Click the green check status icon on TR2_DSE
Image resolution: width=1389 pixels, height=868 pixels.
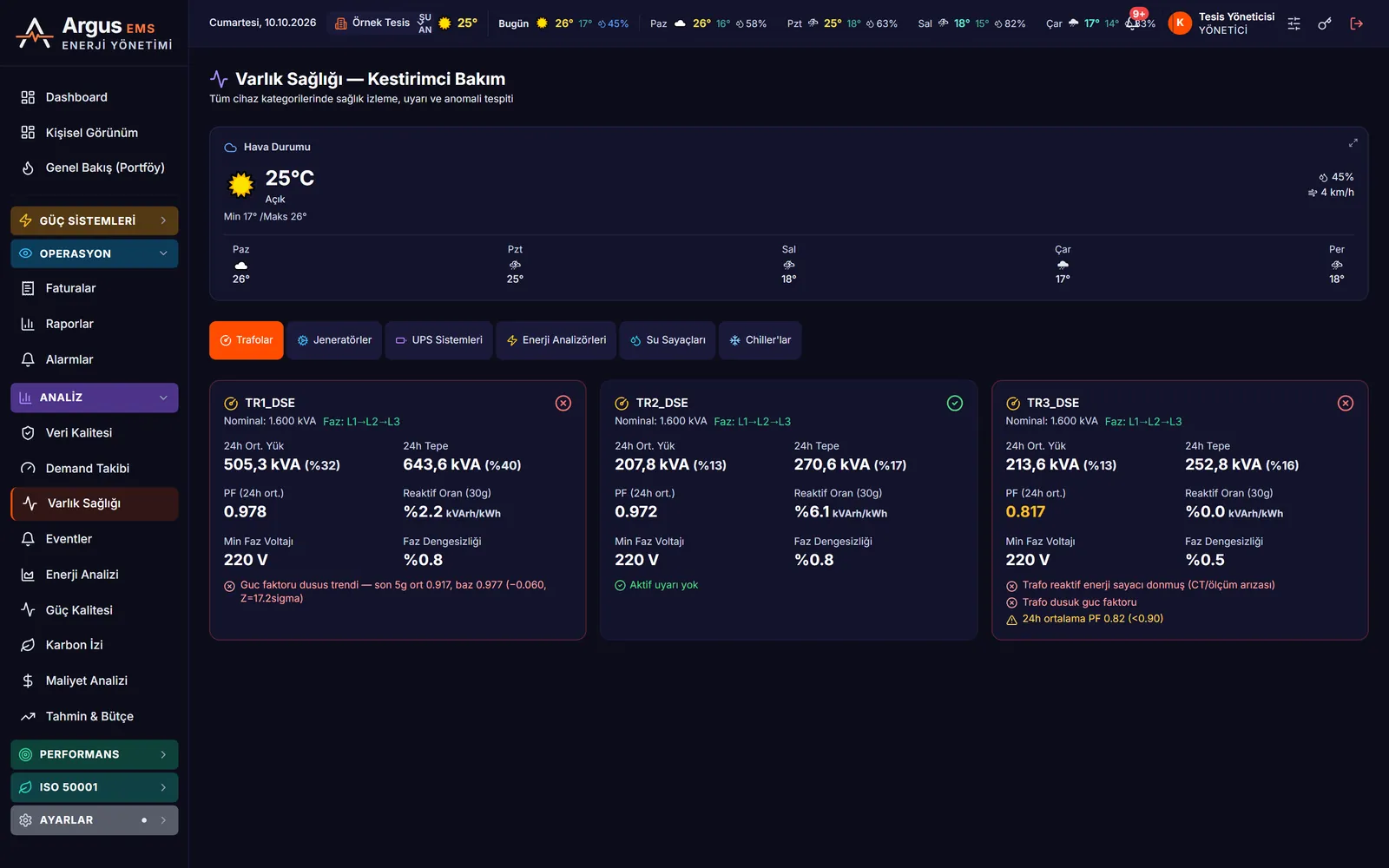(955, 403)
